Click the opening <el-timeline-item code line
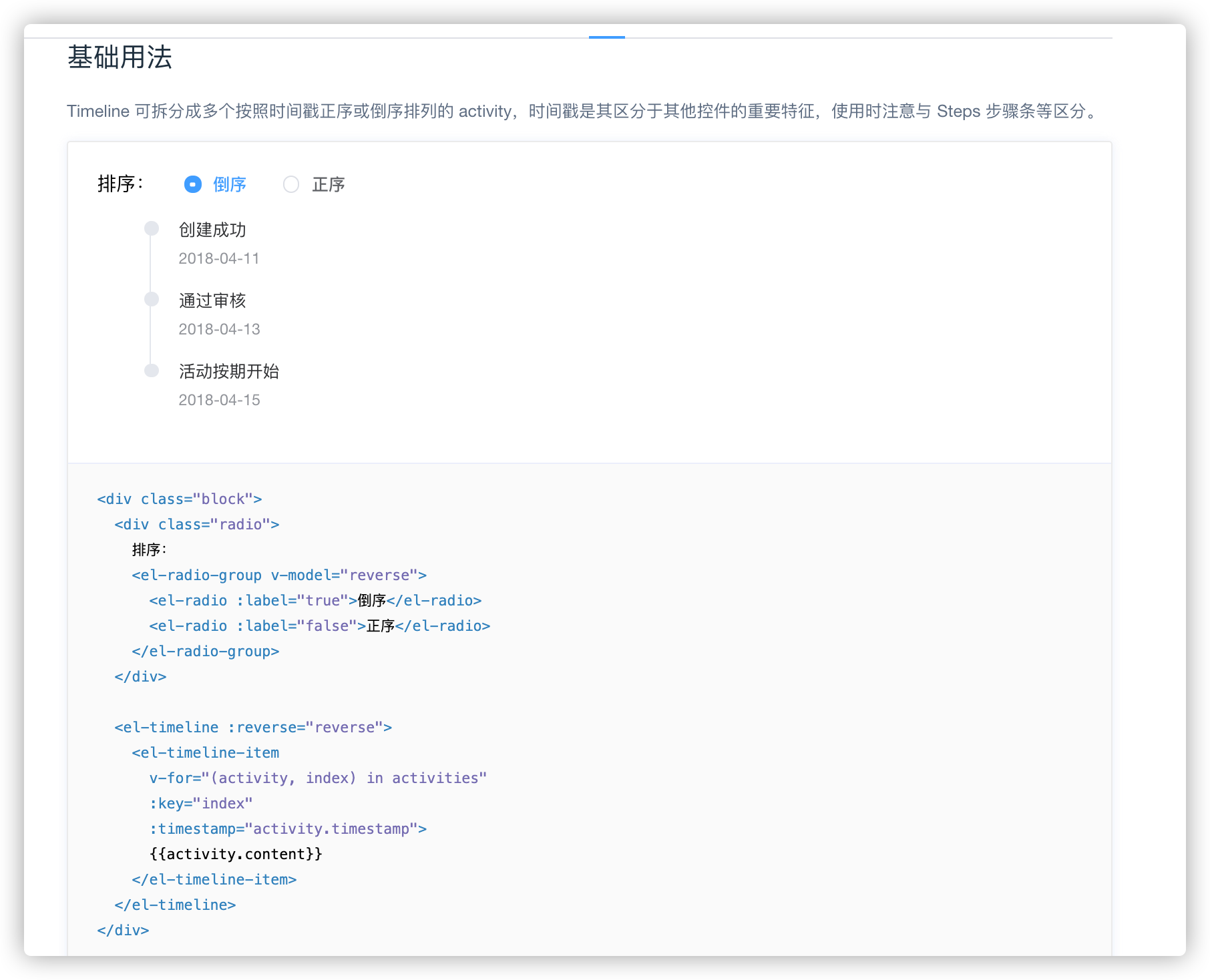The height and width of the screenshot is (980, 1210). coord(206,752)
